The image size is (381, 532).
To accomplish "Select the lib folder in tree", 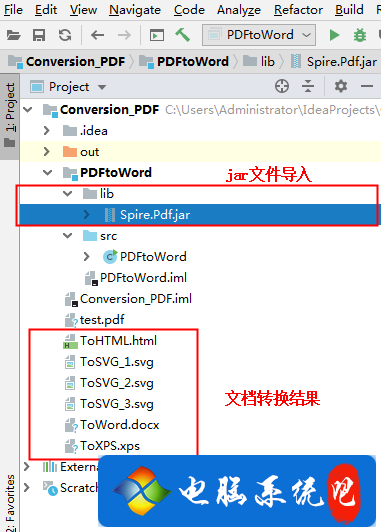I will pos(107,194).
